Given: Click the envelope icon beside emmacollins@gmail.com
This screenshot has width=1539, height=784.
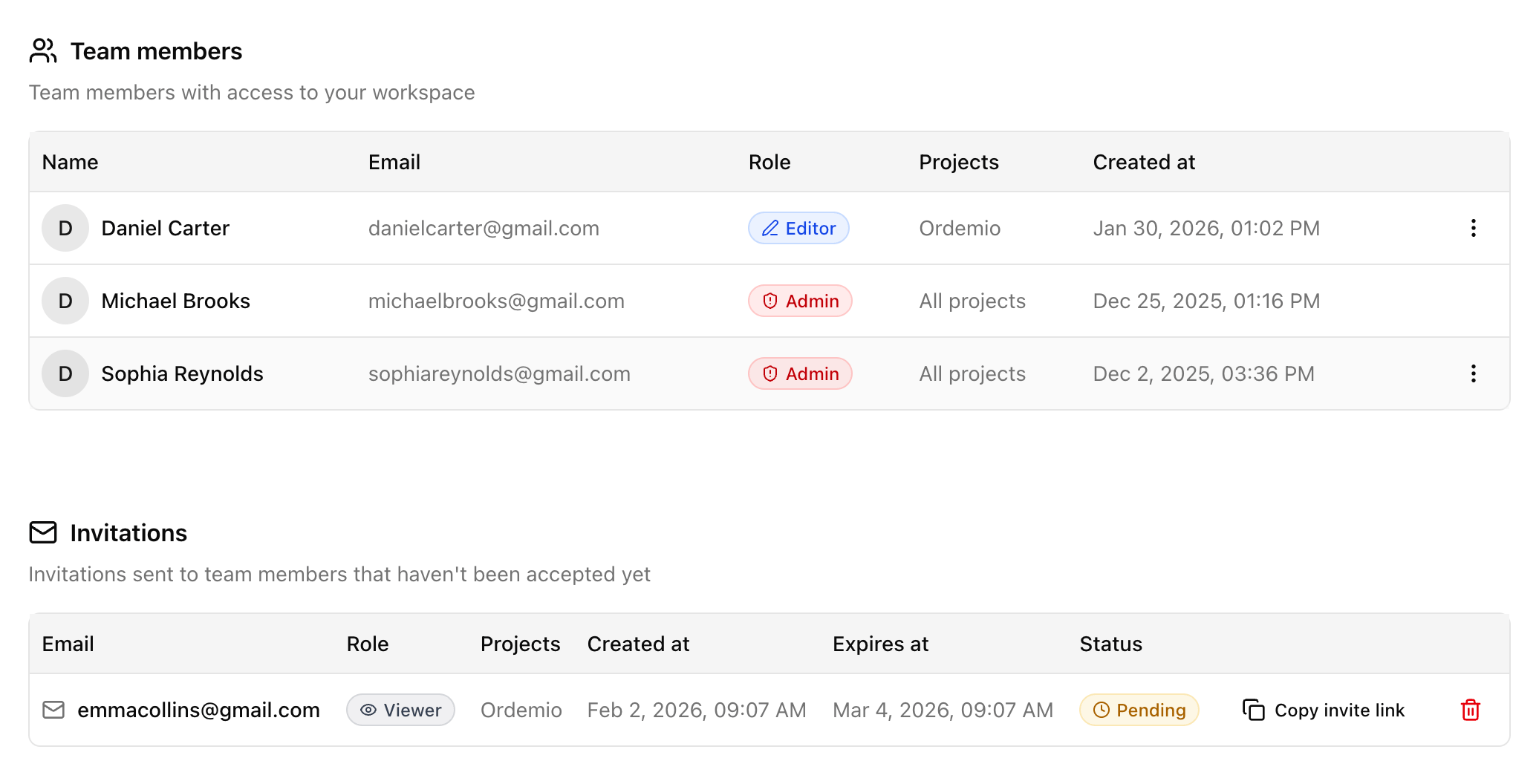Looking at the screenshot, I should pos(53,710).
